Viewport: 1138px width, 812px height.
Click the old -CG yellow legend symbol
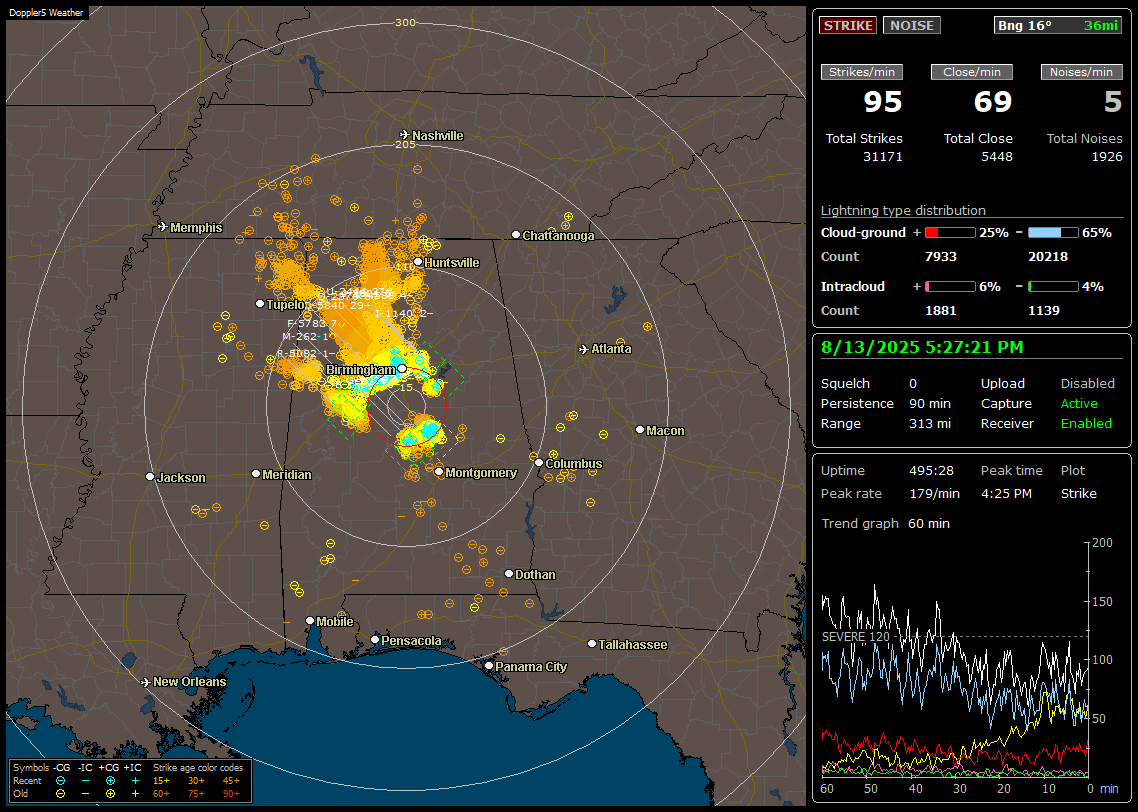60,794
